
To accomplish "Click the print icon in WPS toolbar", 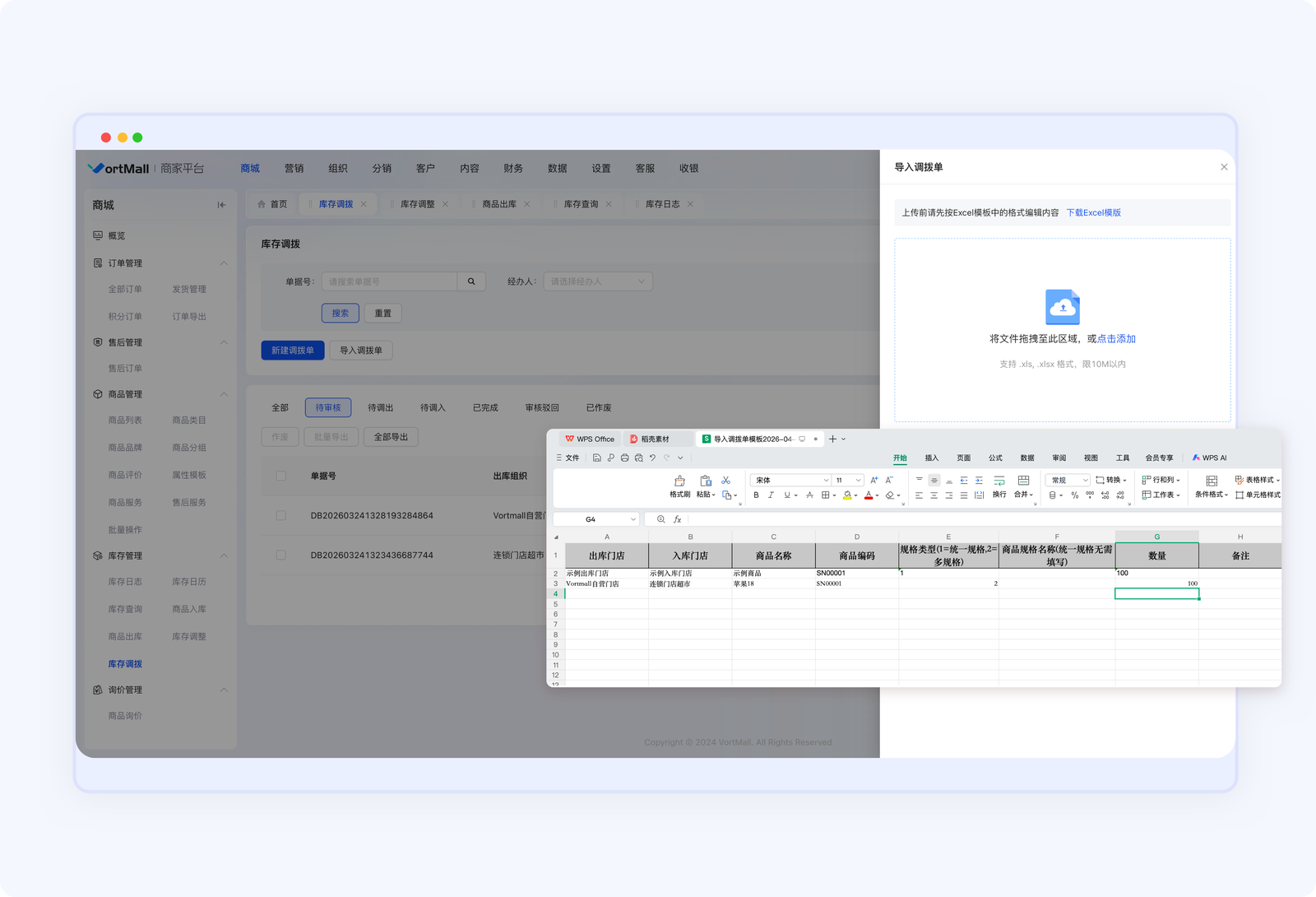I will click(624, 458).
